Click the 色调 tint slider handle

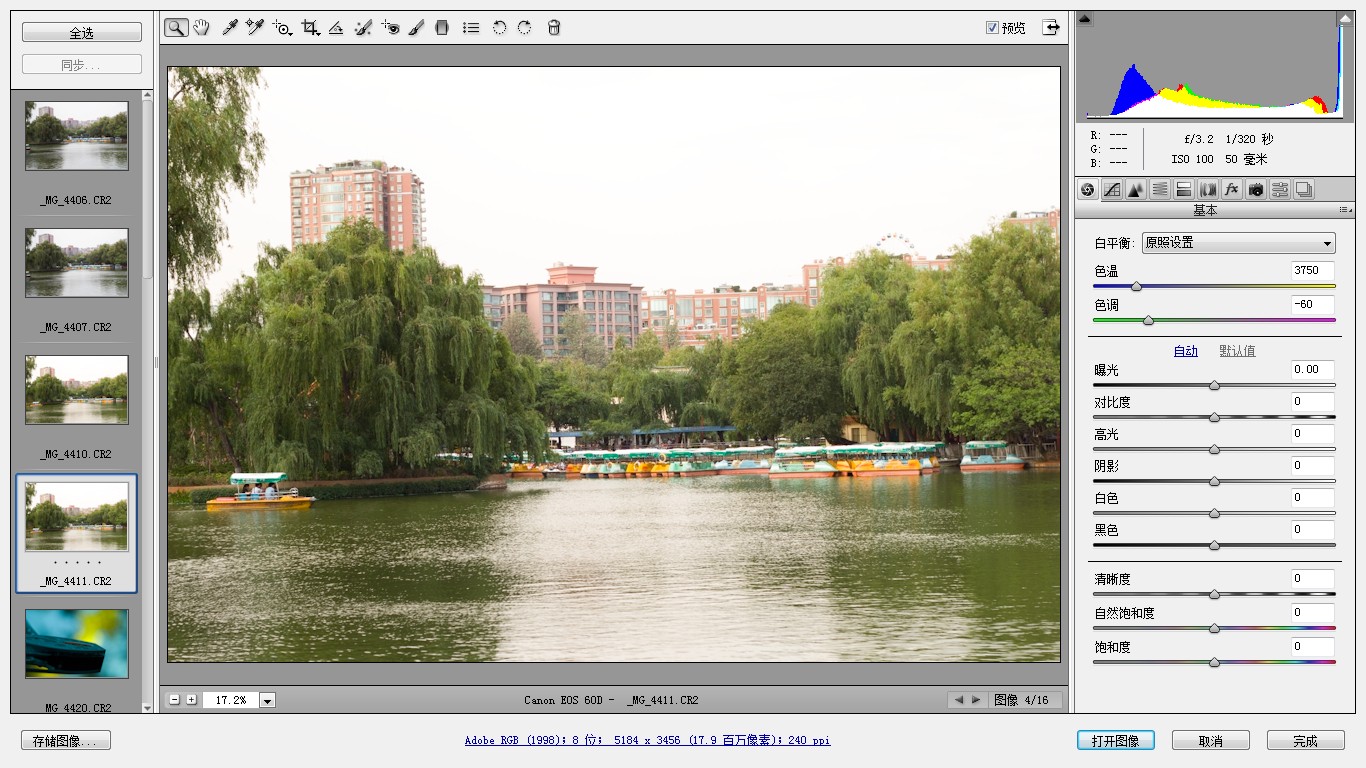tap(1148, 321)
